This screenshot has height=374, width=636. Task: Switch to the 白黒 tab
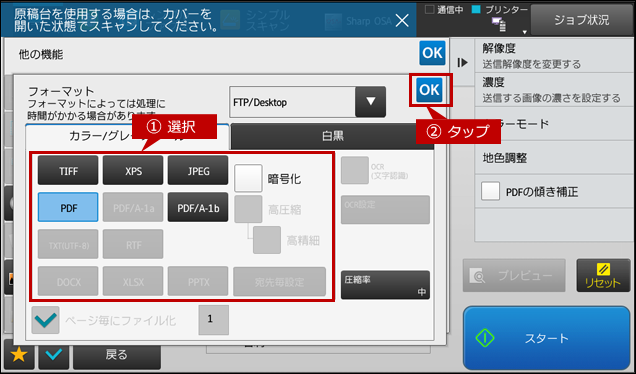click(x=332, y=136)
